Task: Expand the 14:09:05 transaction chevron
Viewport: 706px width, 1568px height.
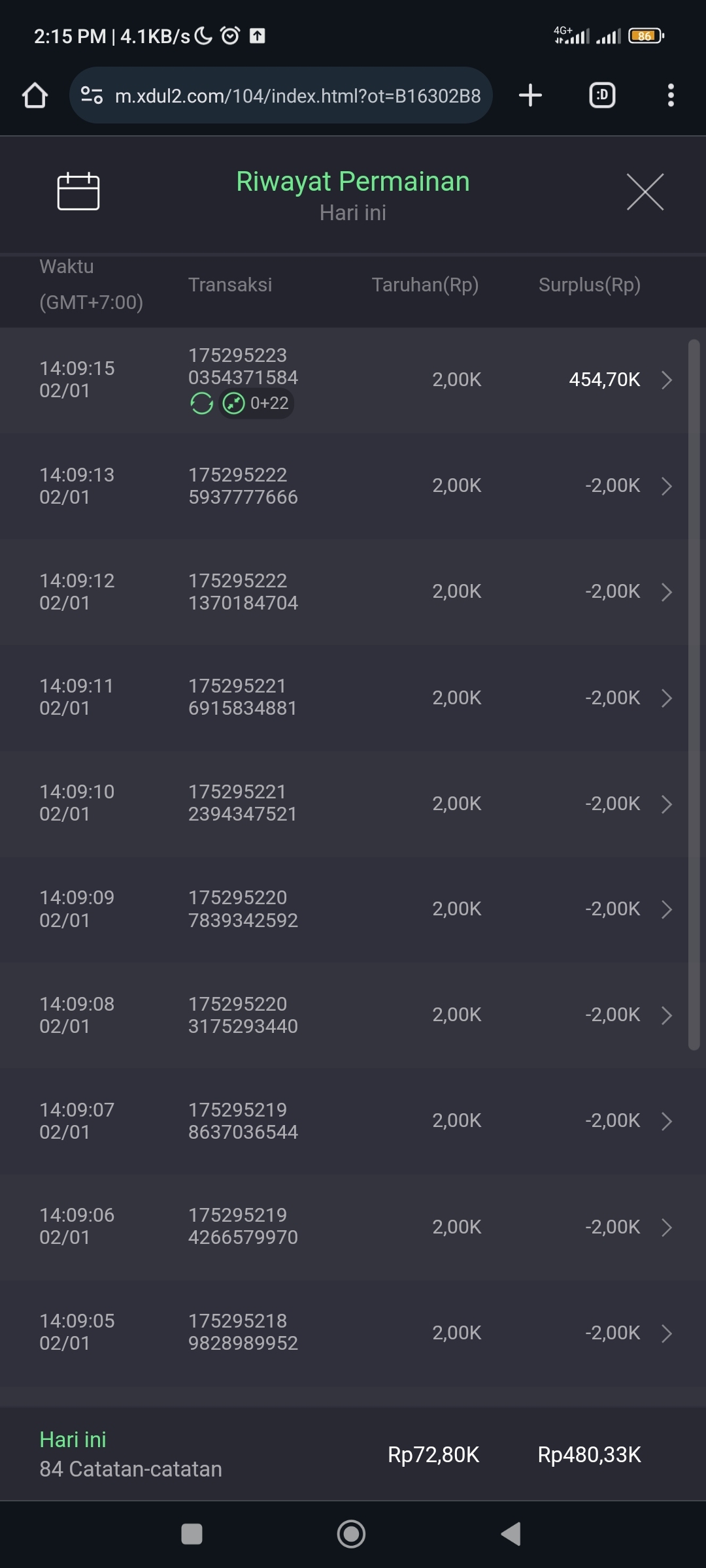Action: 666,1333
